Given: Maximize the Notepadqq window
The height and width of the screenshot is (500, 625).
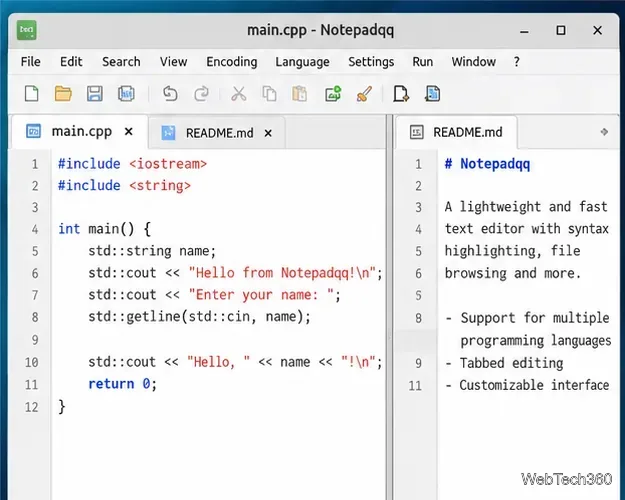Looking at the screenshot, I should 561,30.
